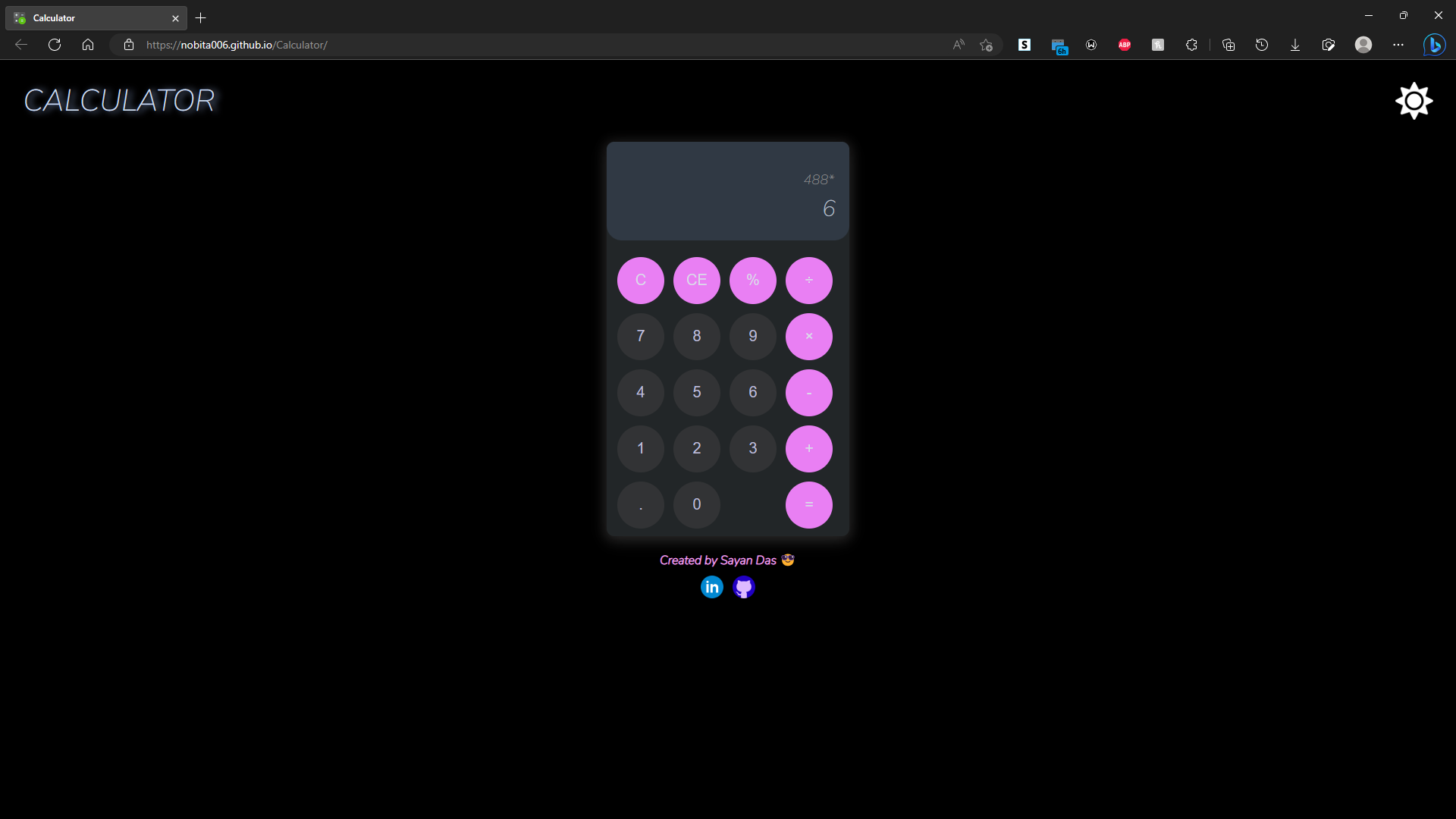
Task: Launch Web Capture screenshot tool
Action: click(x=1329, y=45)
